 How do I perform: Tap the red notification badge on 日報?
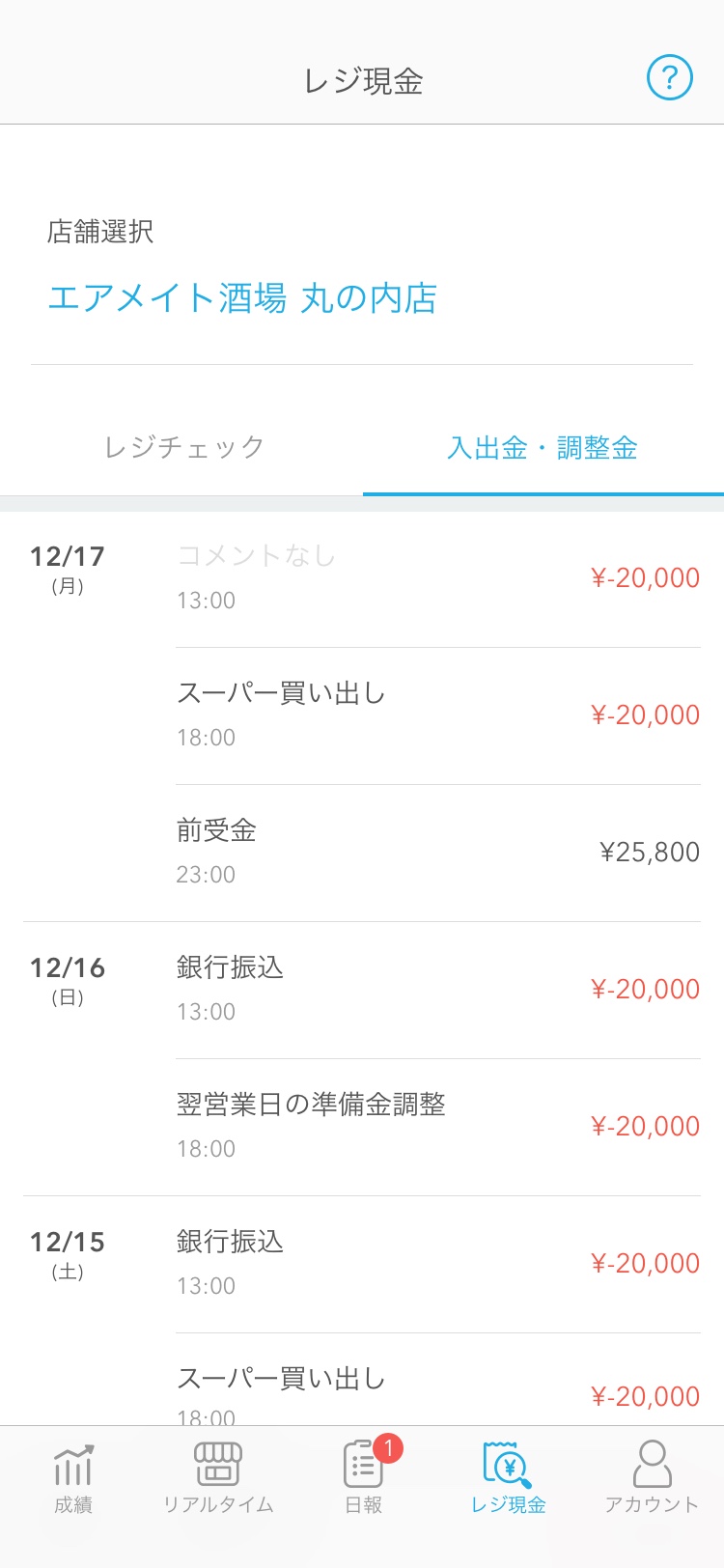point(388,1447)
